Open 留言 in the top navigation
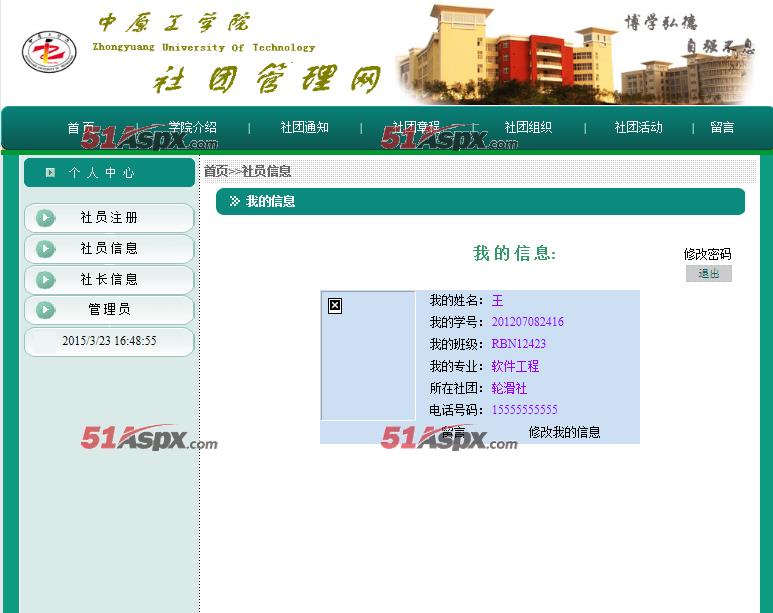The image size is (773, 613). click(722, 127)
